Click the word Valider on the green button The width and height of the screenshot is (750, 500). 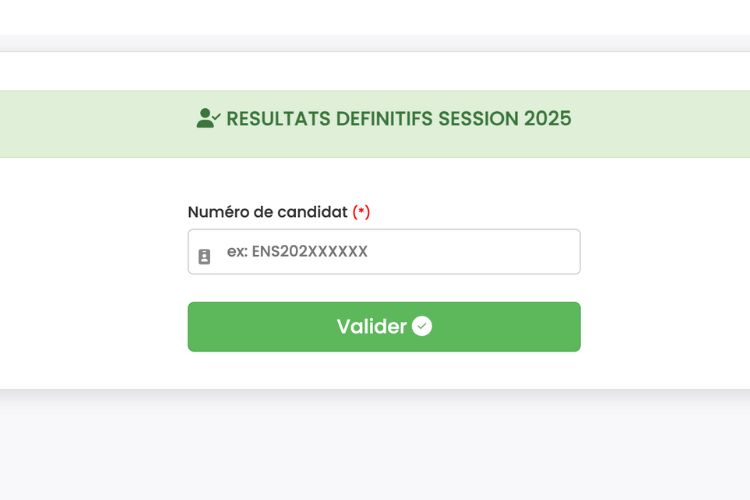(x=372, y=326)
